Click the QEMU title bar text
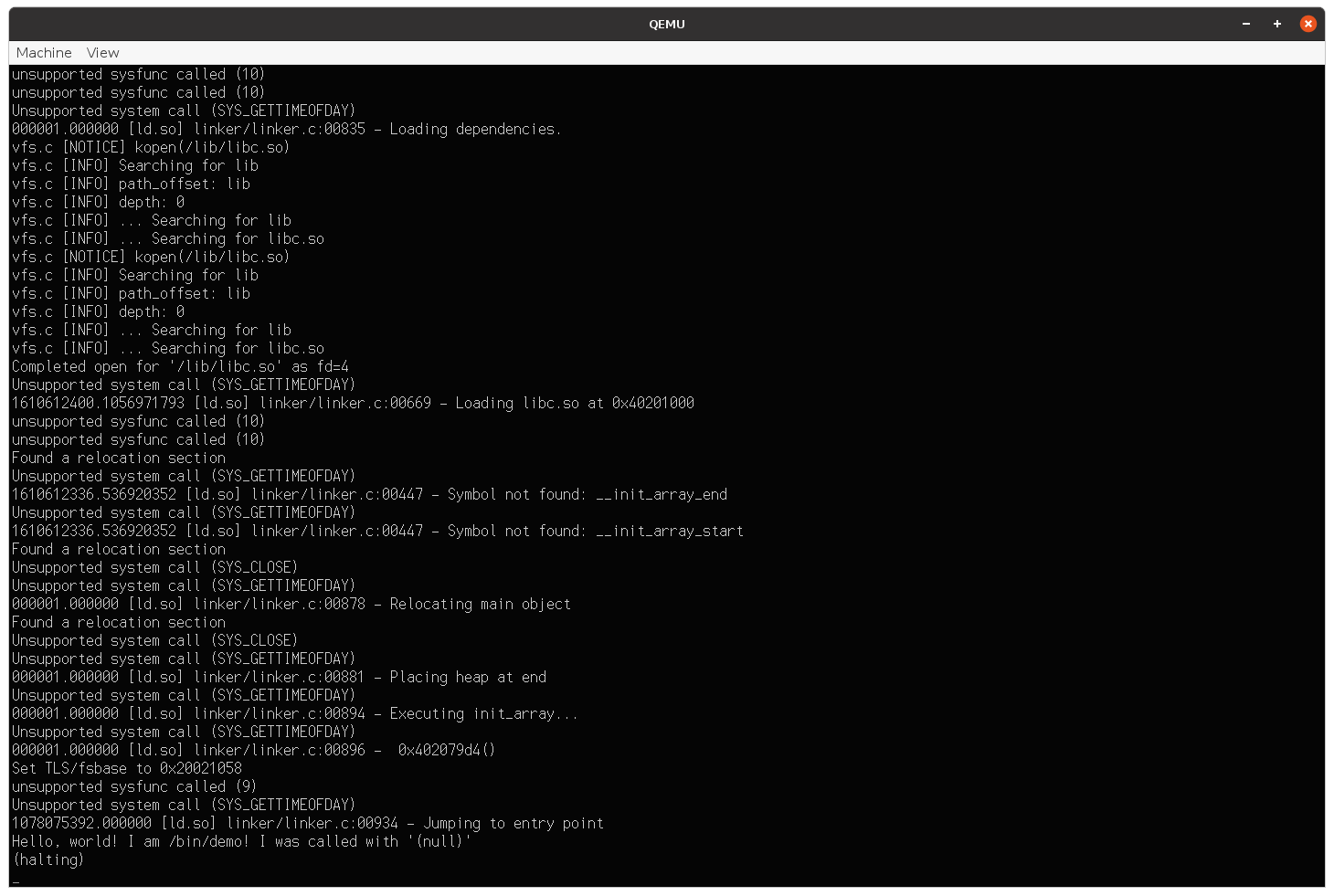 coord(667,25)
